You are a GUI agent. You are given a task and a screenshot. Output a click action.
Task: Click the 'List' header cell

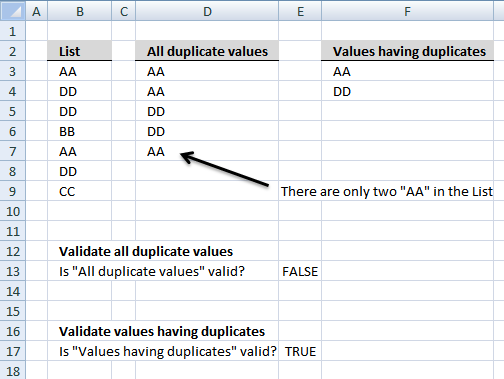pyautogui.click(x=80, y=51)
